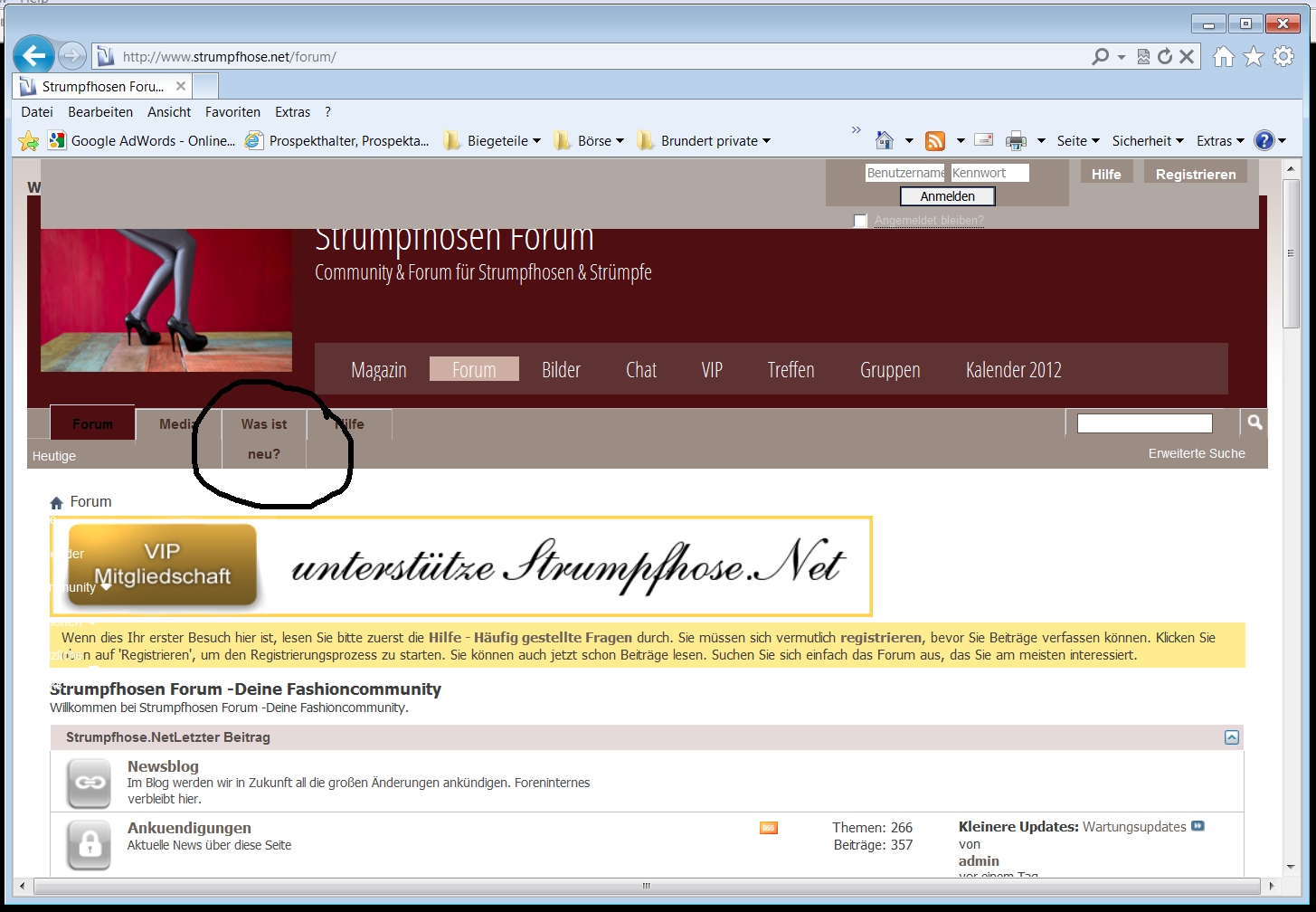
Task: Click the Benutzername input field
Action: pos(904,173)
